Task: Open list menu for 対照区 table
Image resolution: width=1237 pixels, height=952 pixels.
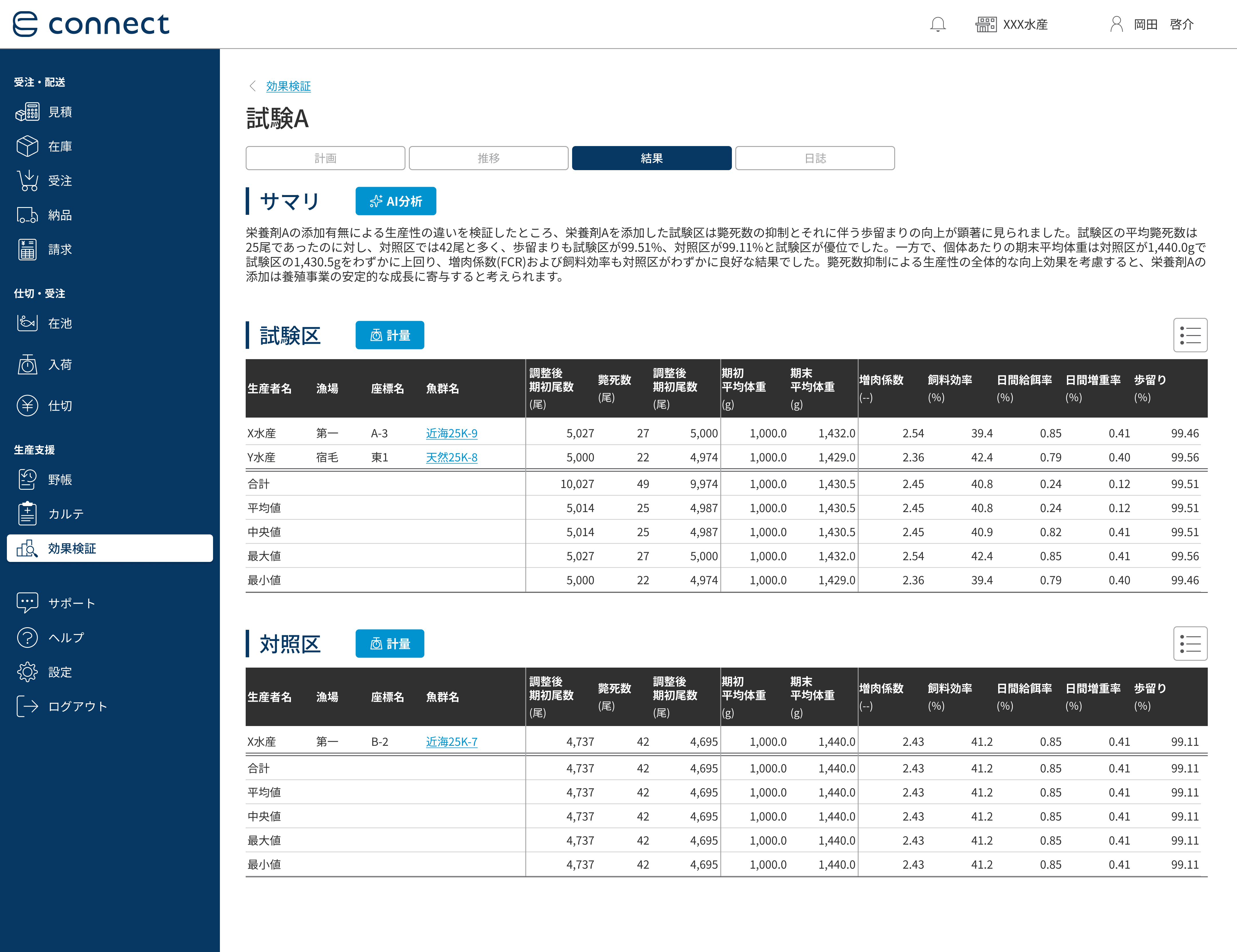Action: click(1190, 644)
